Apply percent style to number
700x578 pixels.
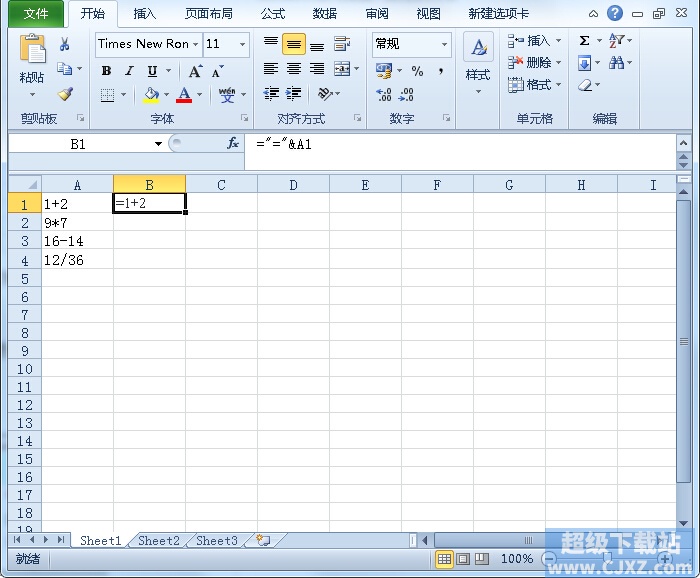pyautogui.click(x=417, y=71)
